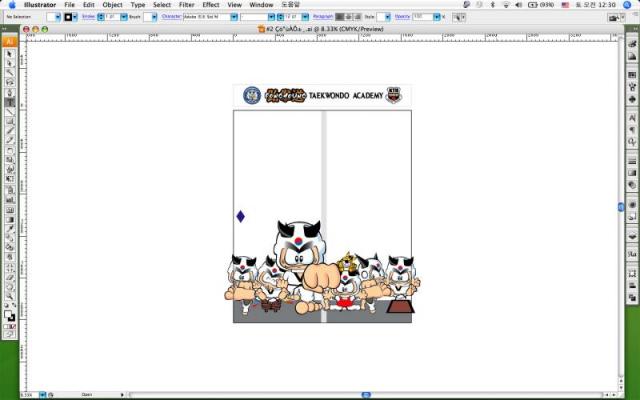Image resolution: width=640 pixels, height=400 pixels.
Task: Open the Edit menu
Action: 89,5
